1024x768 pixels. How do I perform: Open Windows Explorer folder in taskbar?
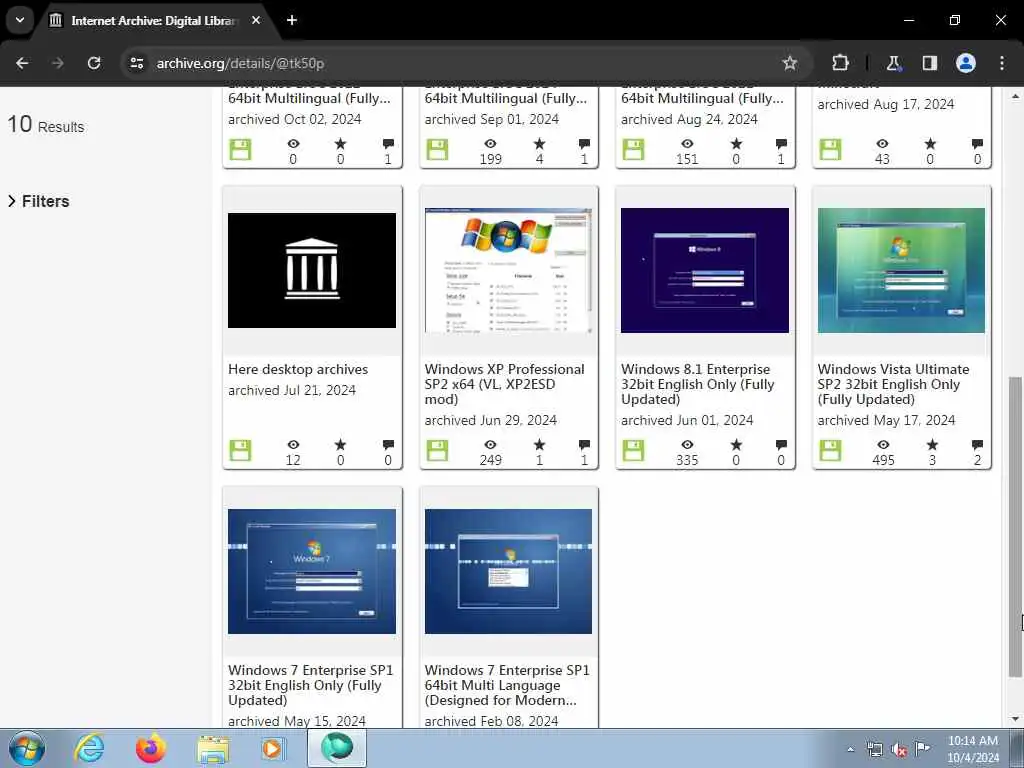click(213, 748)
